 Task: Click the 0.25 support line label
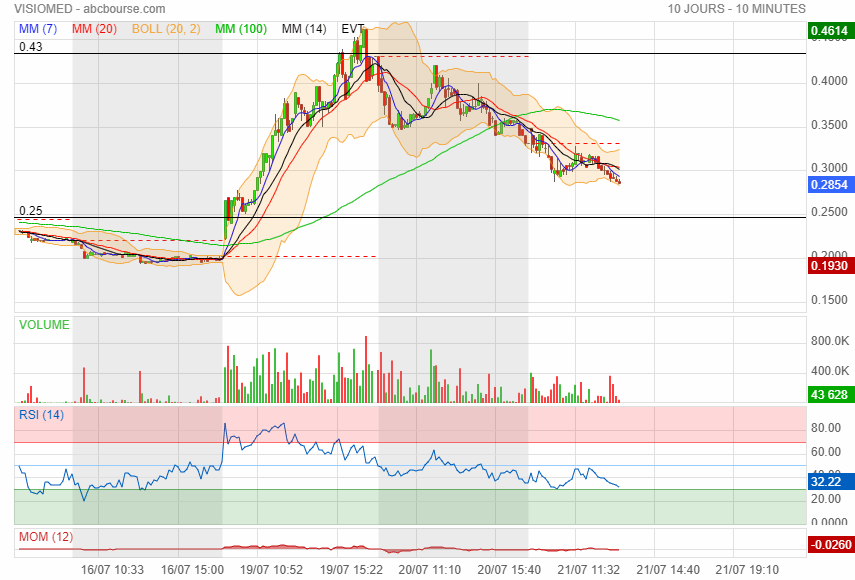tap(31, 211)
